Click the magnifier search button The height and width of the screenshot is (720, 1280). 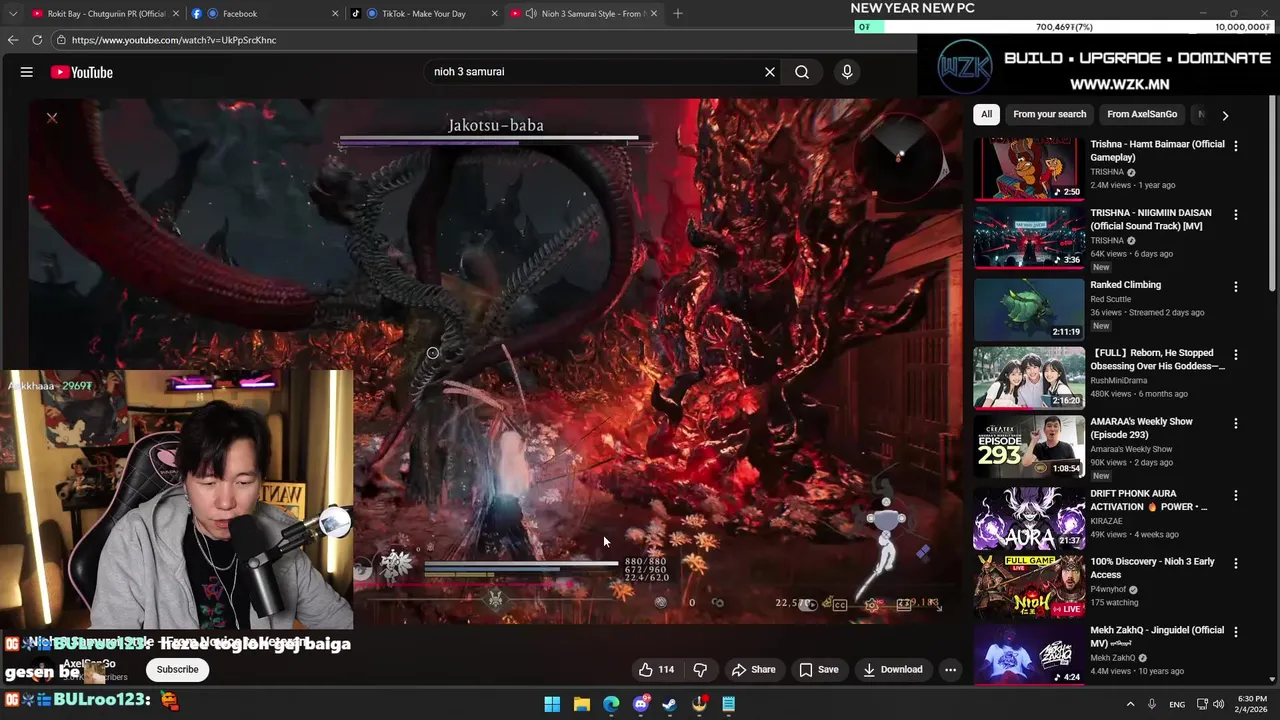[x=802, y=72]
